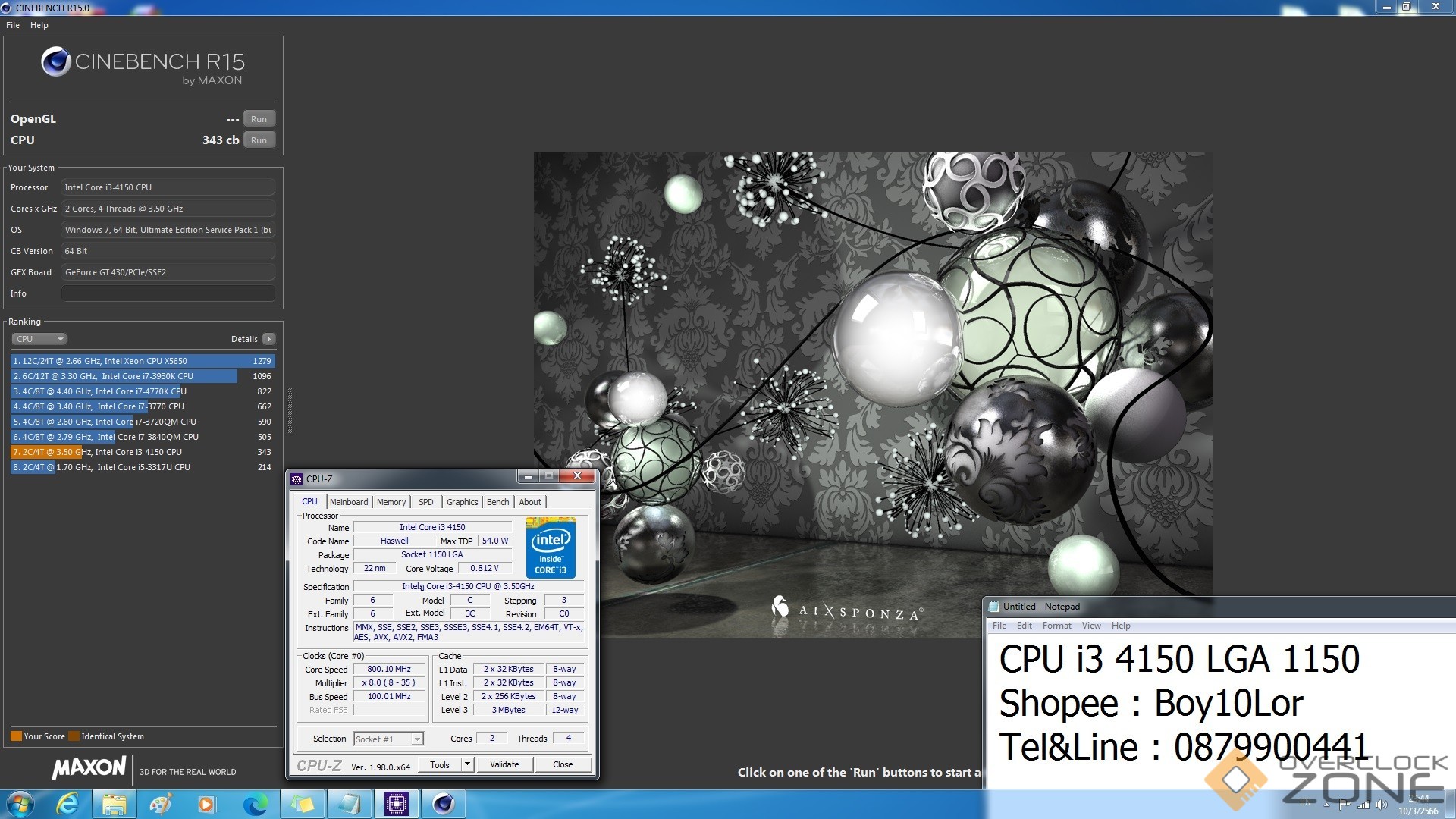Click Cinebench icon in taskbar

pyautogui.click(x=443, y=804)
